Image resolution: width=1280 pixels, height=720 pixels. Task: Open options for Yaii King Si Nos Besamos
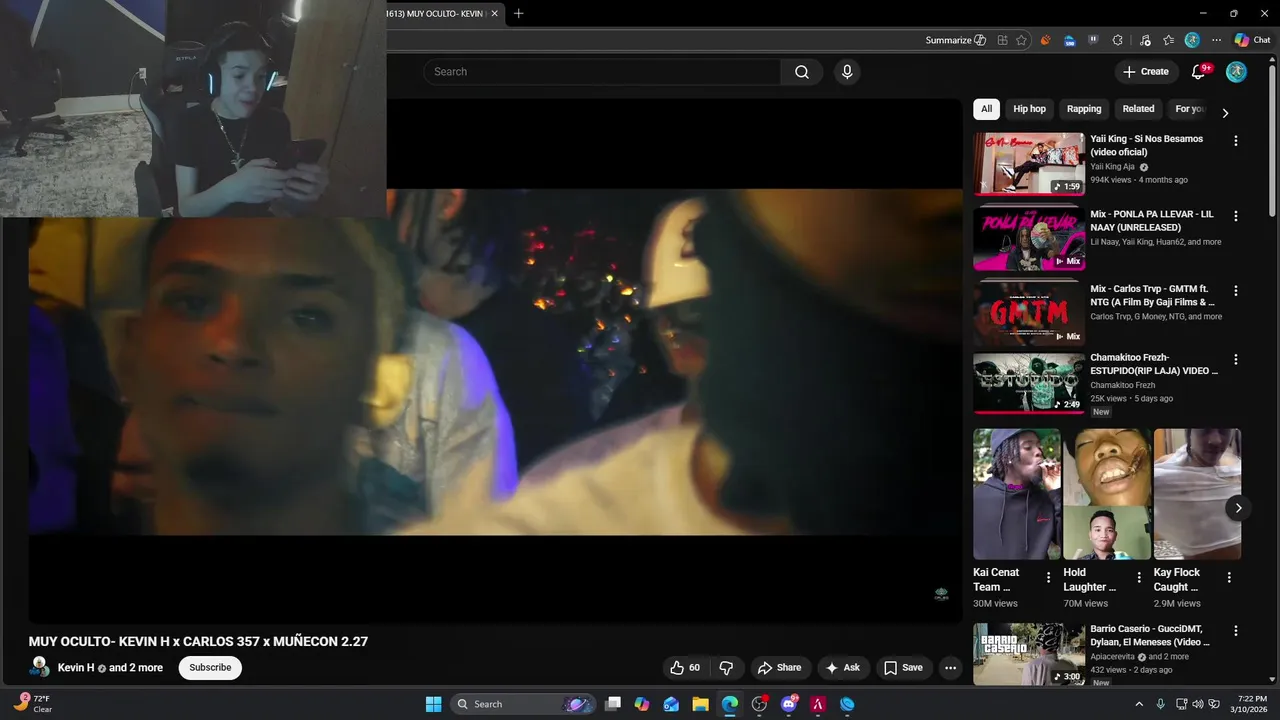(x=1235, y=141)
